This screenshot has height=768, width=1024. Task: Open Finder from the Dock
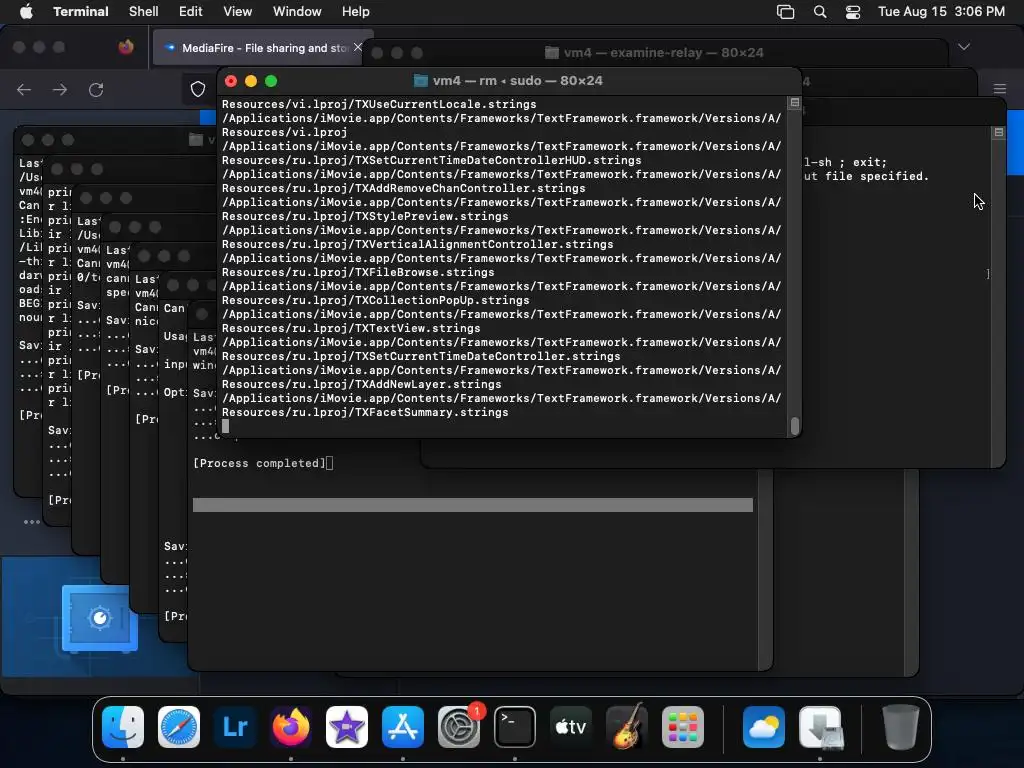(123, 727)
